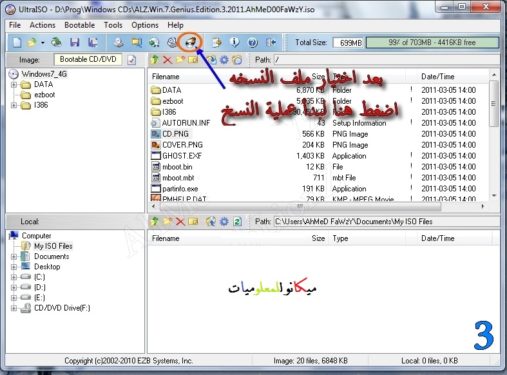
Task: Click the Exit toolbar icon
Action: click(271, 42)
